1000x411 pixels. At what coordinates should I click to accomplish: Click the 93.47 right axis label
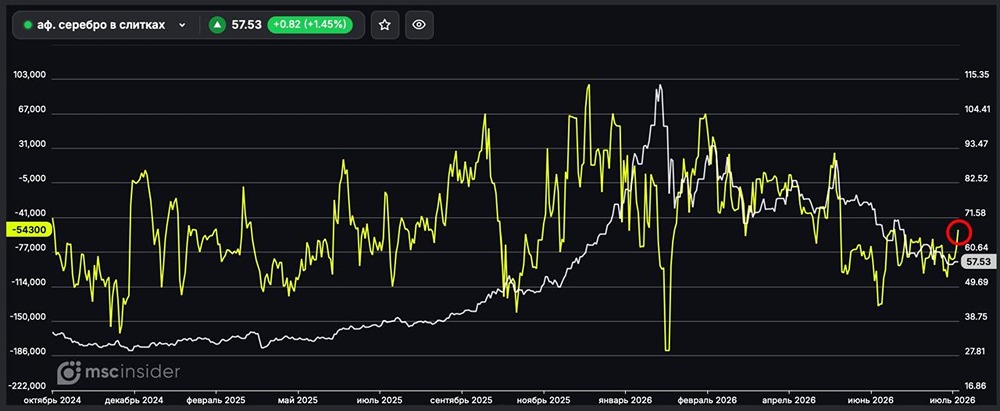pos(976,144)
